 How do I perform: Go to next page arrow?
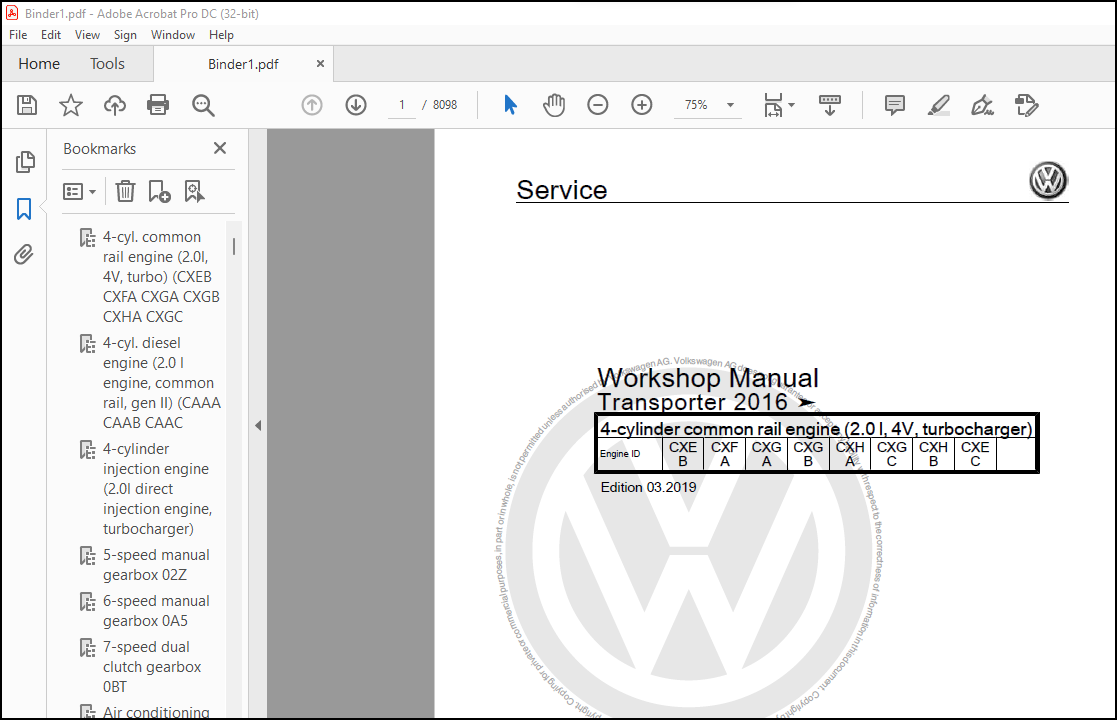(356, 105)
